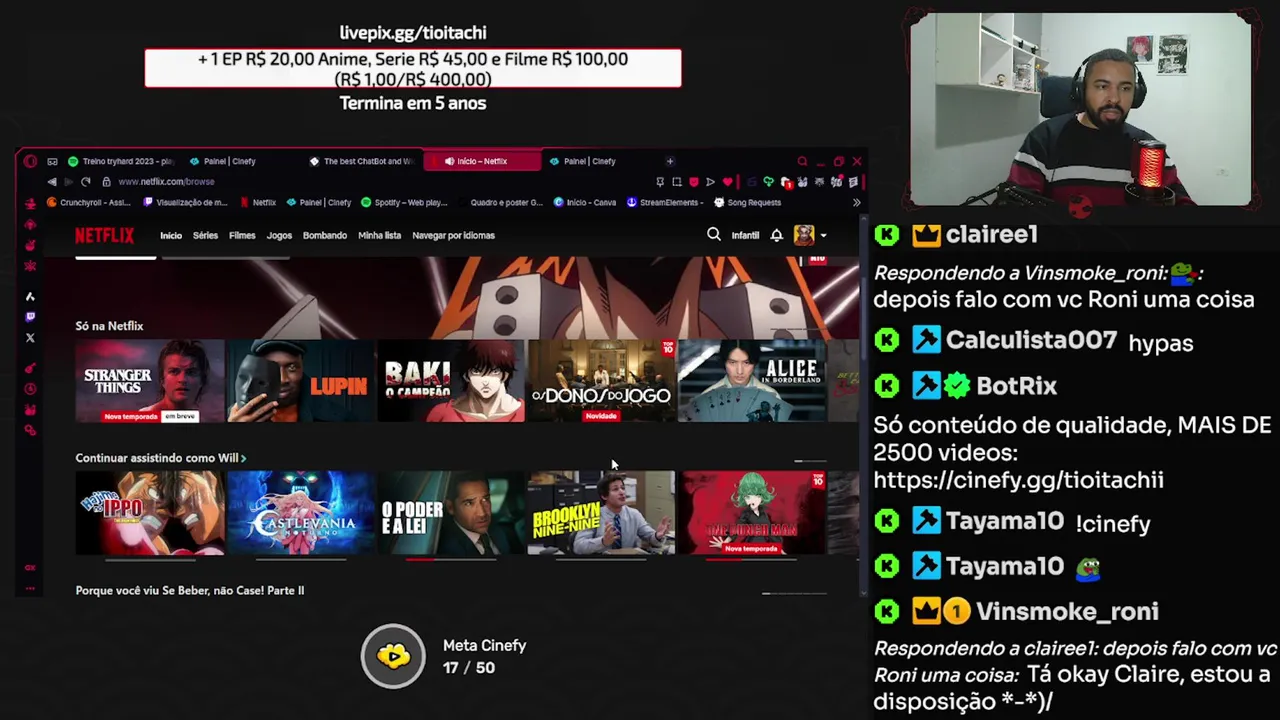
Task: Switch to last Painel | Cinefy tab
Action: coord(582,161)
